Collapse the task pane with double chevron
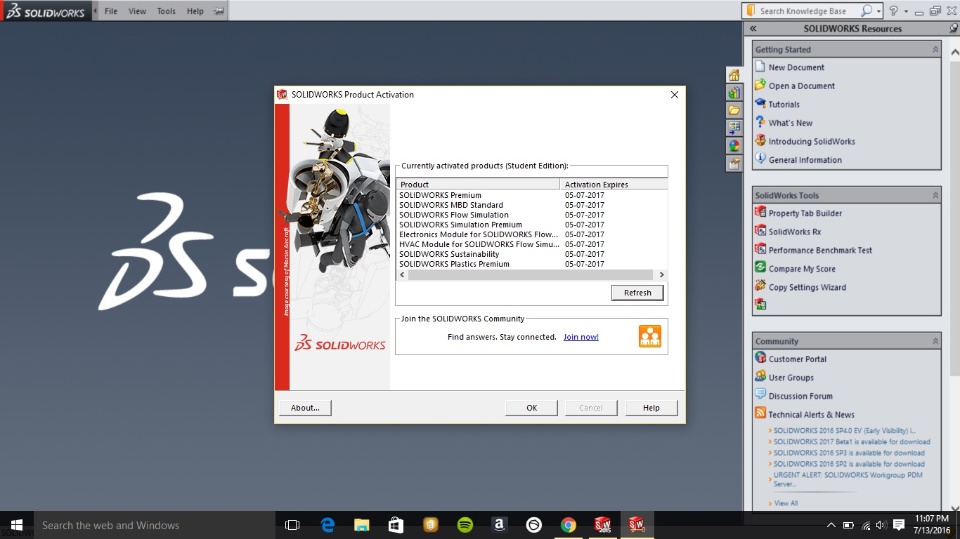Viewport: 960px width, 539px height. coord(753,29)
